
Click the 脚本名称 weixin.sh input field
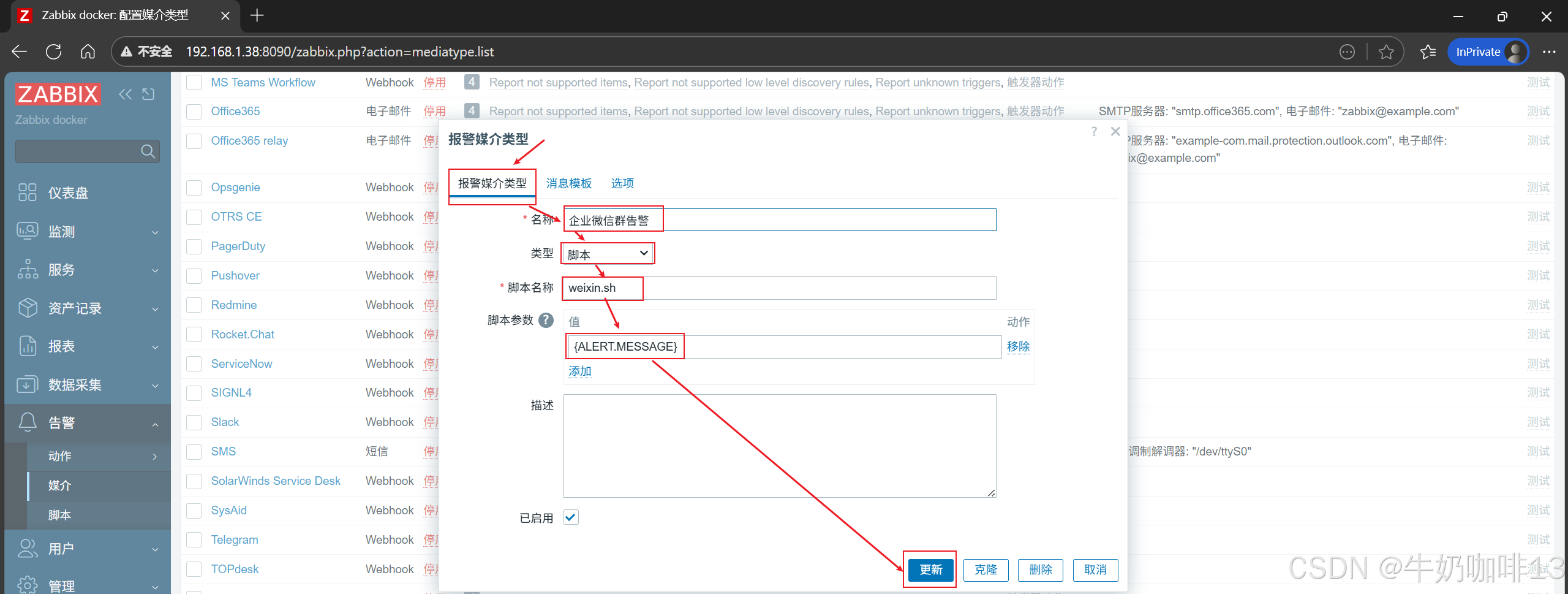tap(780, 288)
